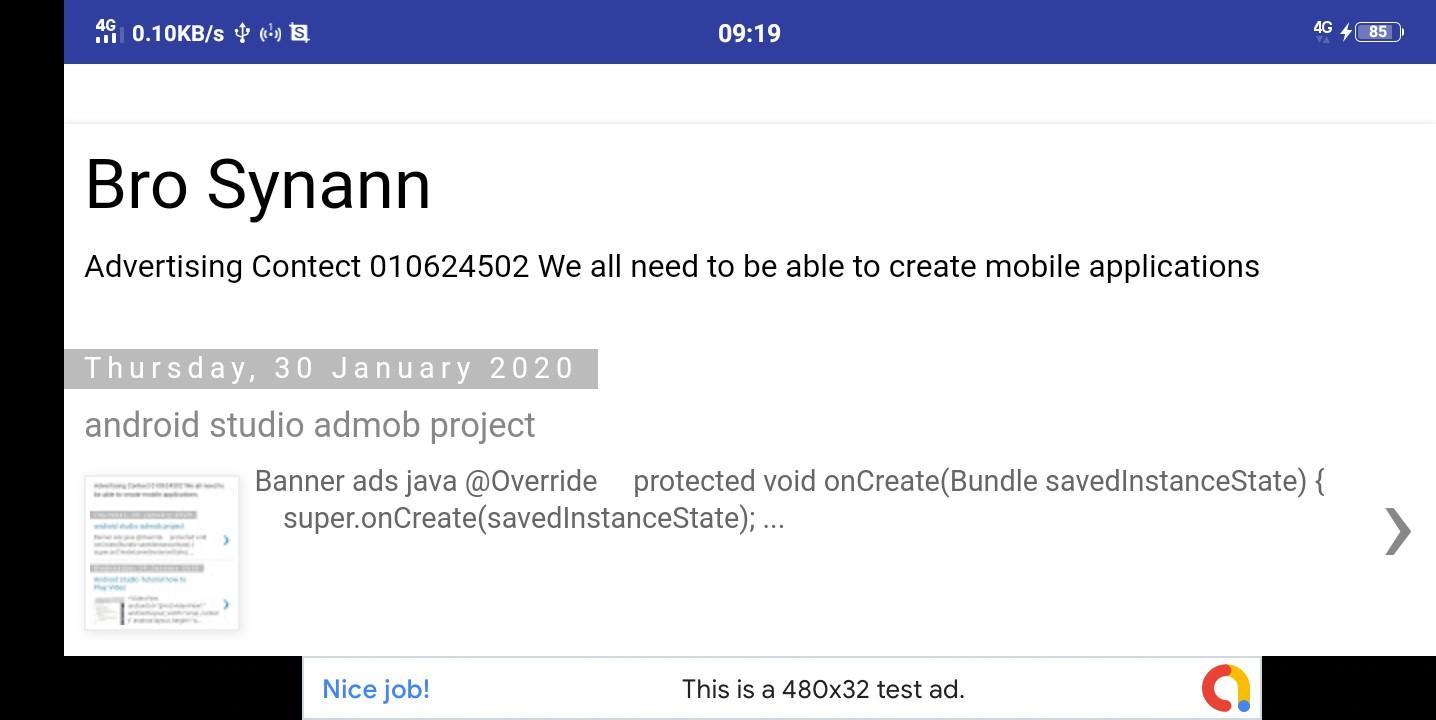
Task: Tap the USB connection status icon
Action: coord(242,33)
